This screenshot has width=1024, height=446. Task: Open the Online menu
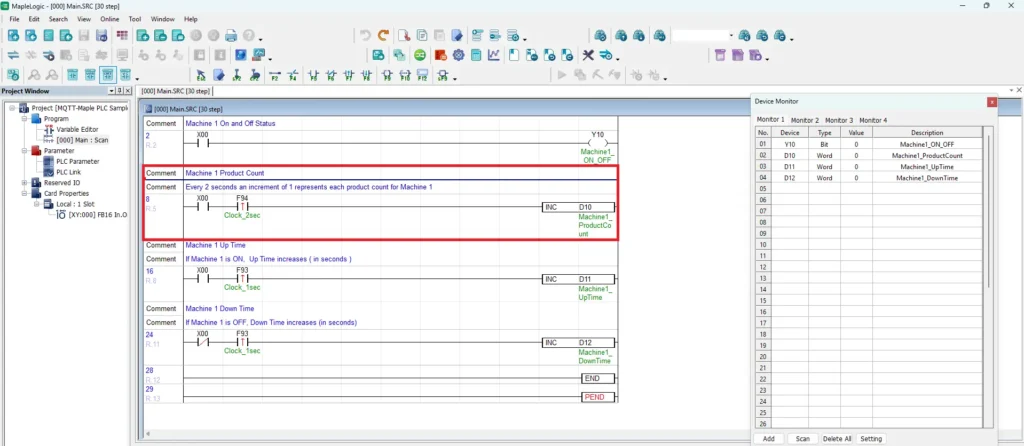(x=110, y=19)
